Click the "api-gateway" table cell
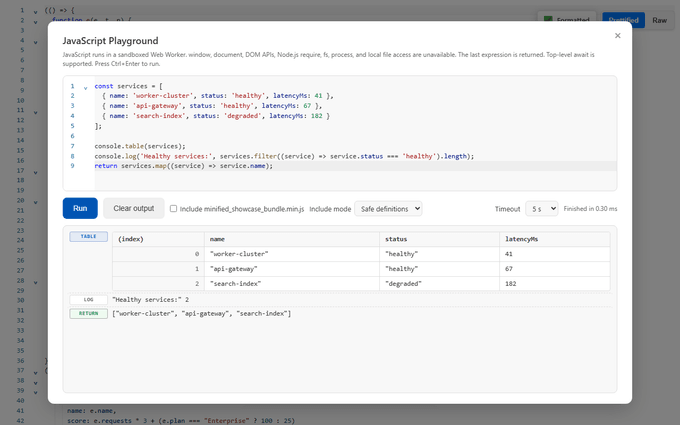 coord(292,269)
